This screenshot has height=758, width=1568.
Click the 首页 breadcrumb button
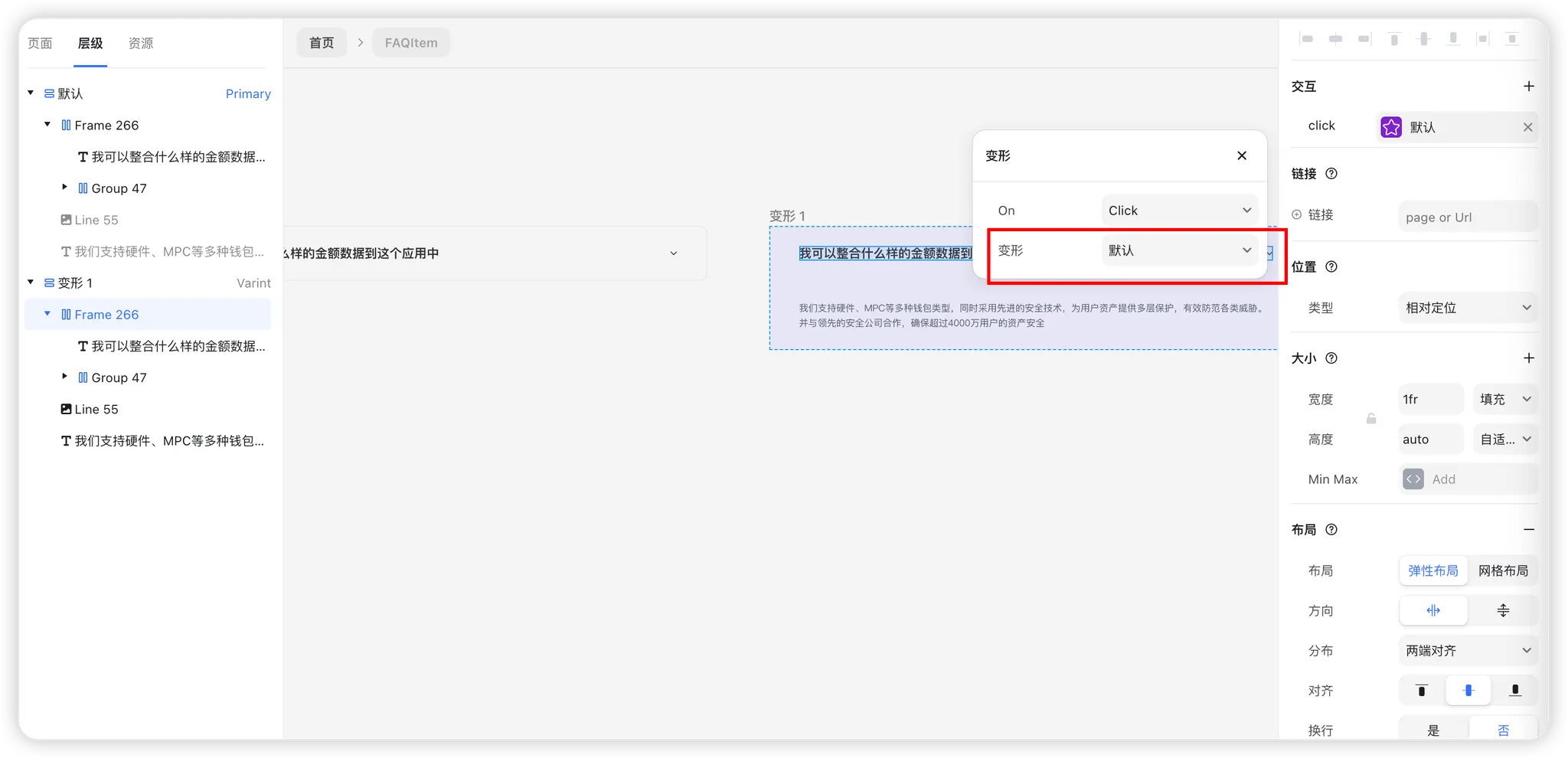322,43
